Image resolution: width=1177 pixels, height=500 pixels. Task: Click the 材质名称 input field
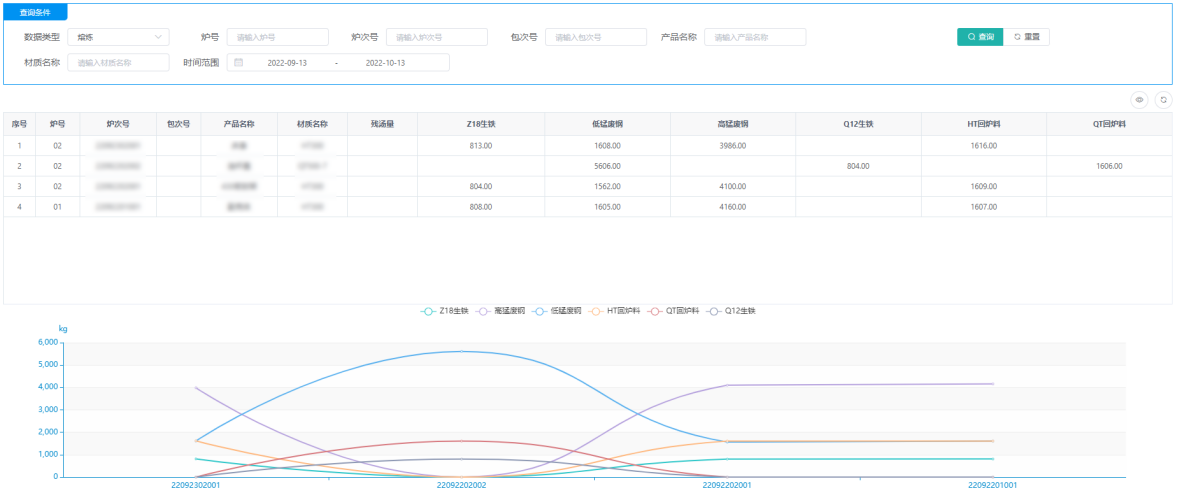pyautogui.click(x=118, y=63)
